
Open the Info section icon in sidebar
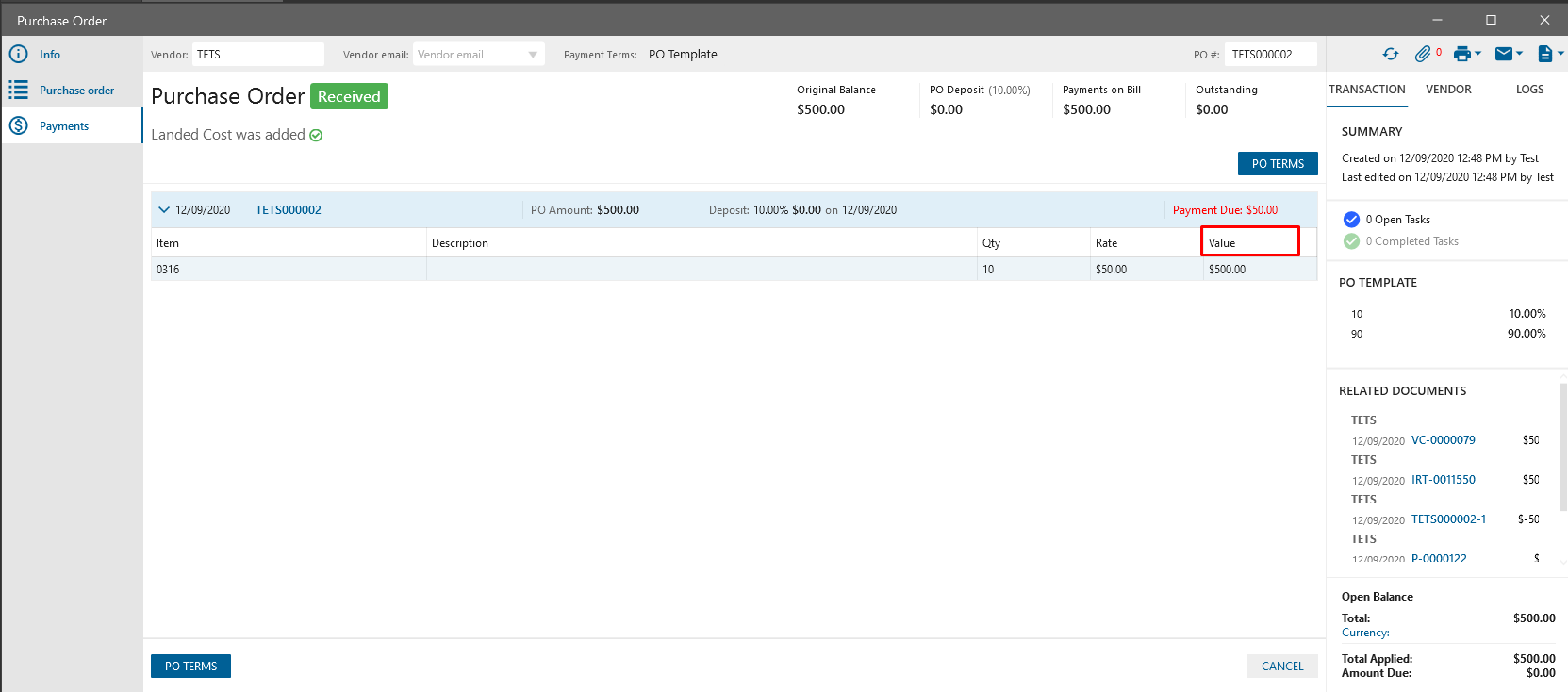pos(18,54)
